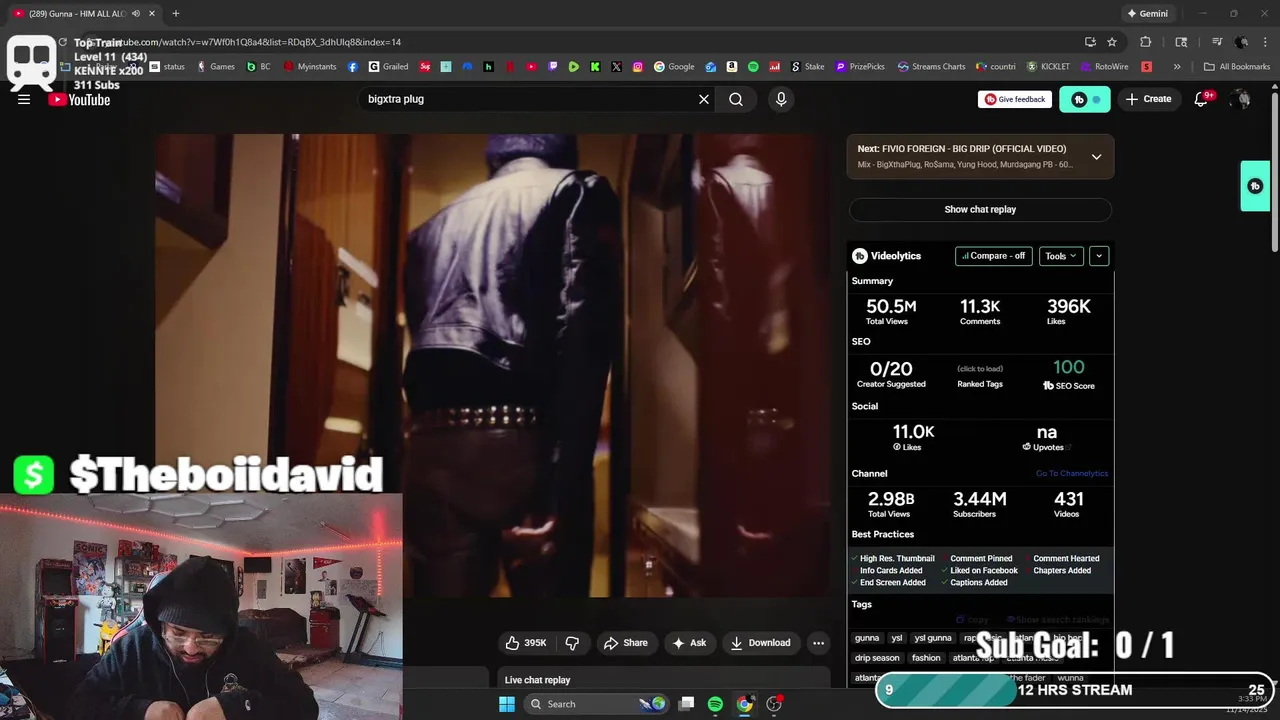Open the Grailed bookmark
1280x720 pixels.
coord(388,67)
